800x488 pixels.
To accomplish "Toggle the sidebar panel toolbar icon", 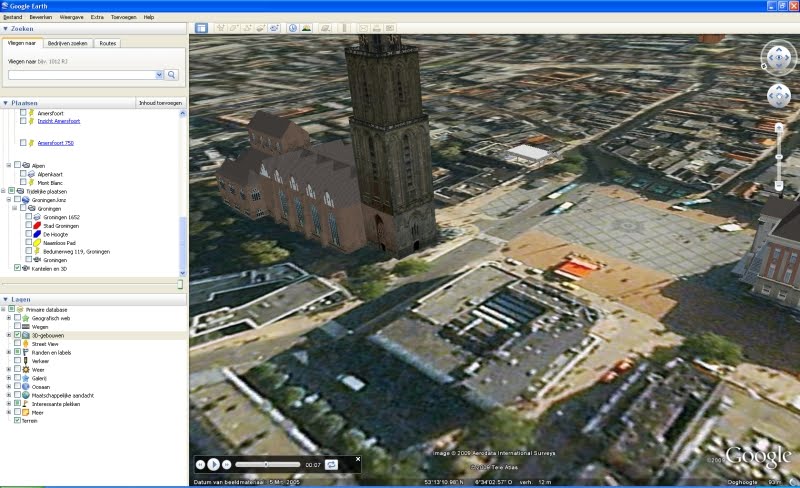I will (x=202, y=28).
